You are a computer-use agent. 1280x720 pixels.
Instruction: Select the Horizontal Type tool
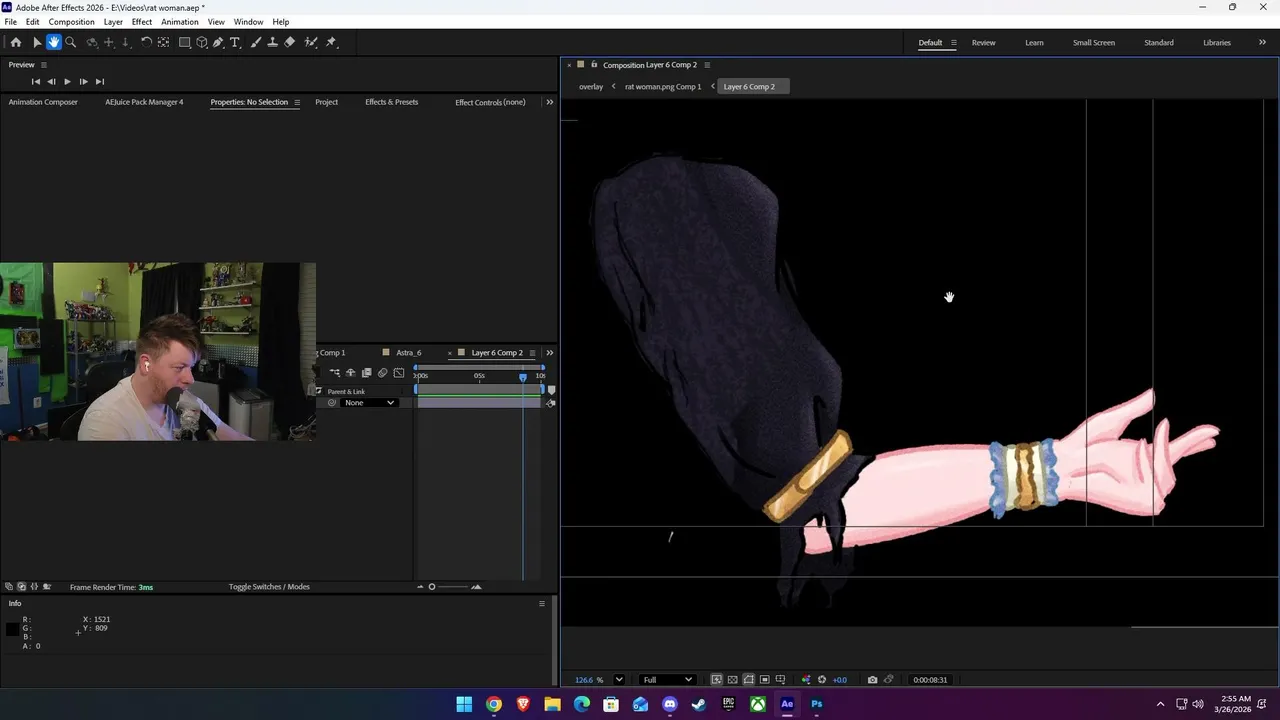click(235, 42)
